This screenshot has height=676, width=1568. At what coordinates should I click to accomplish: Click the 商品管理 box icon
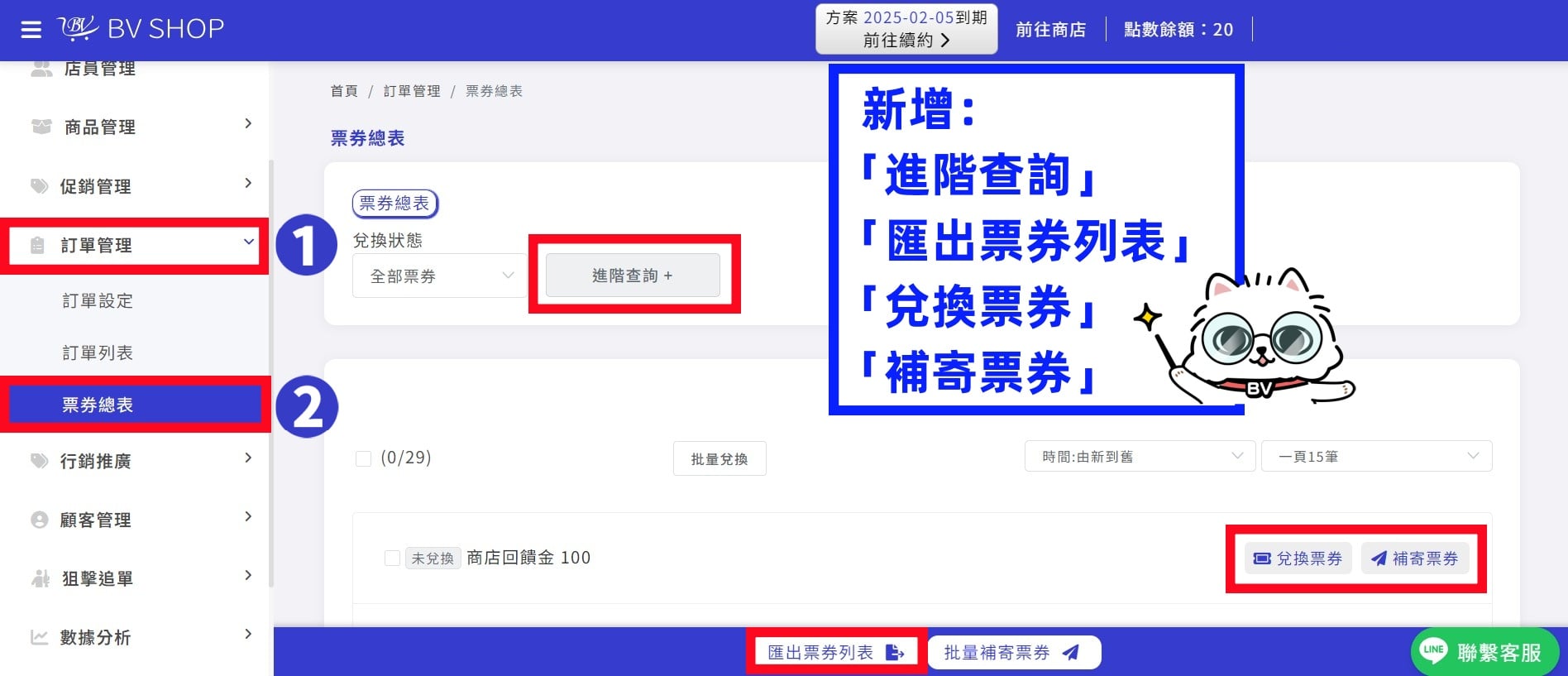pos(41,127)
